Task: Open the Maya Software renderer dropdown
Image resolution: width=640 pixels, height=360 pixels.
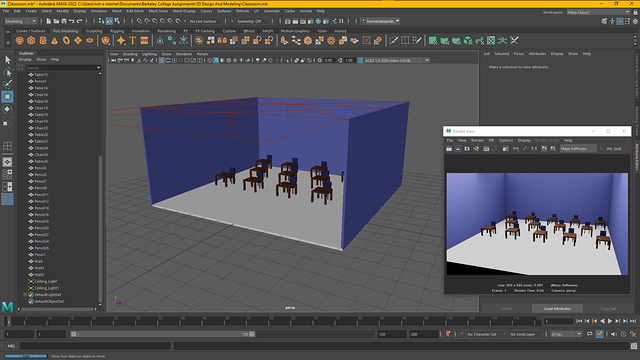Action: point(578,149)
